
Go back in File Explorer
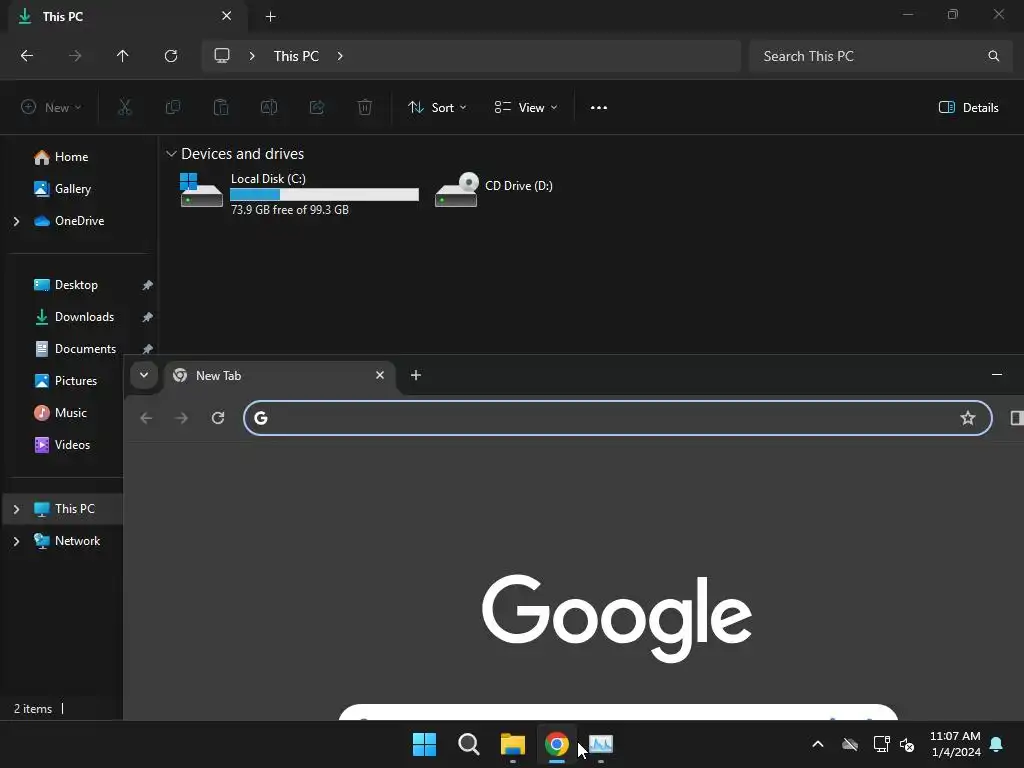pyautogui.click(x=27, y=56)
